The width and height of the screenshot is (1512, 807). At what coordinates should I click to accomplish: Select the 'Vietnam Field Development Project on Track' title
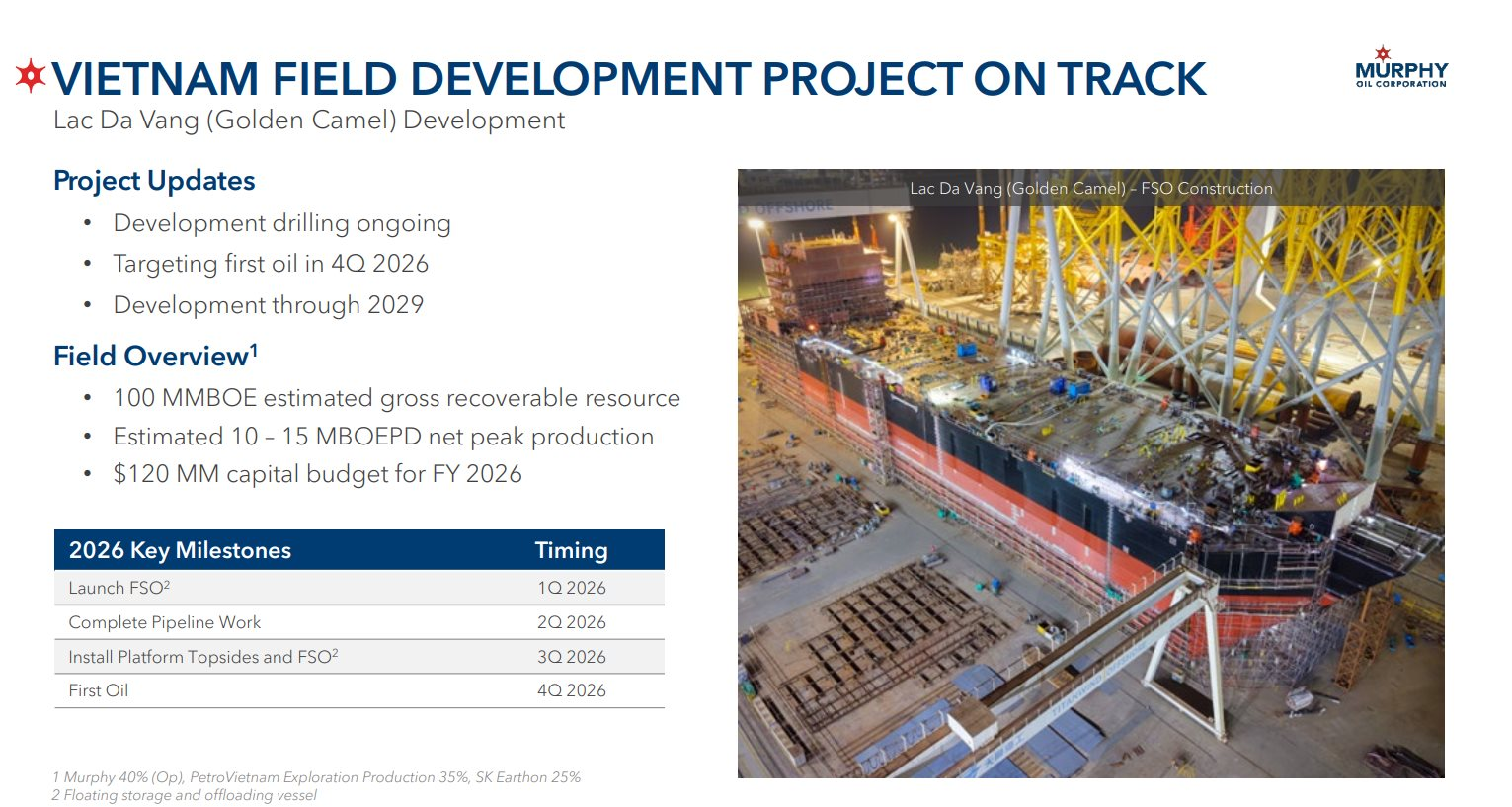click(x=628, y=79)
